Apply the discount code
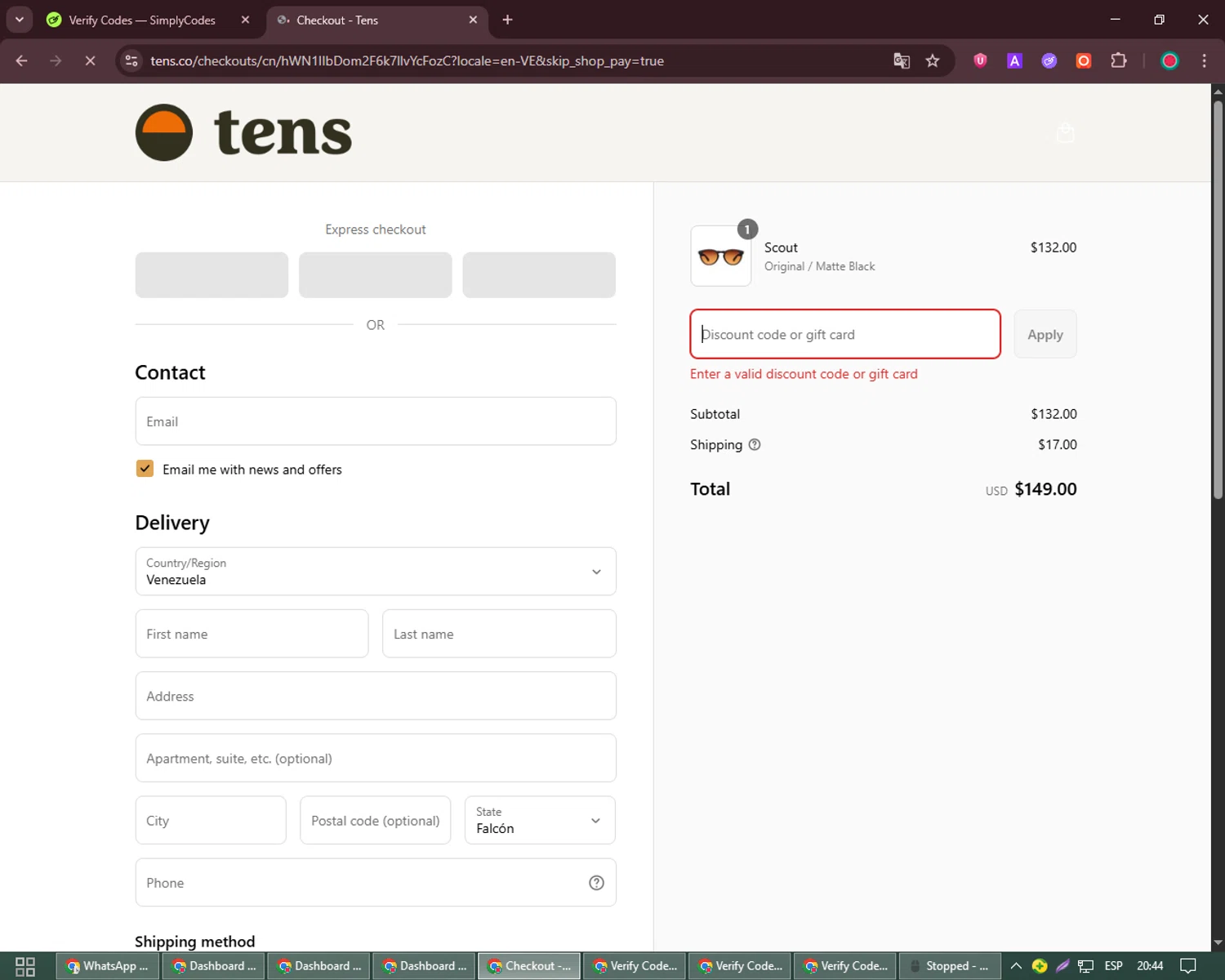 [x=1045, y=334]
